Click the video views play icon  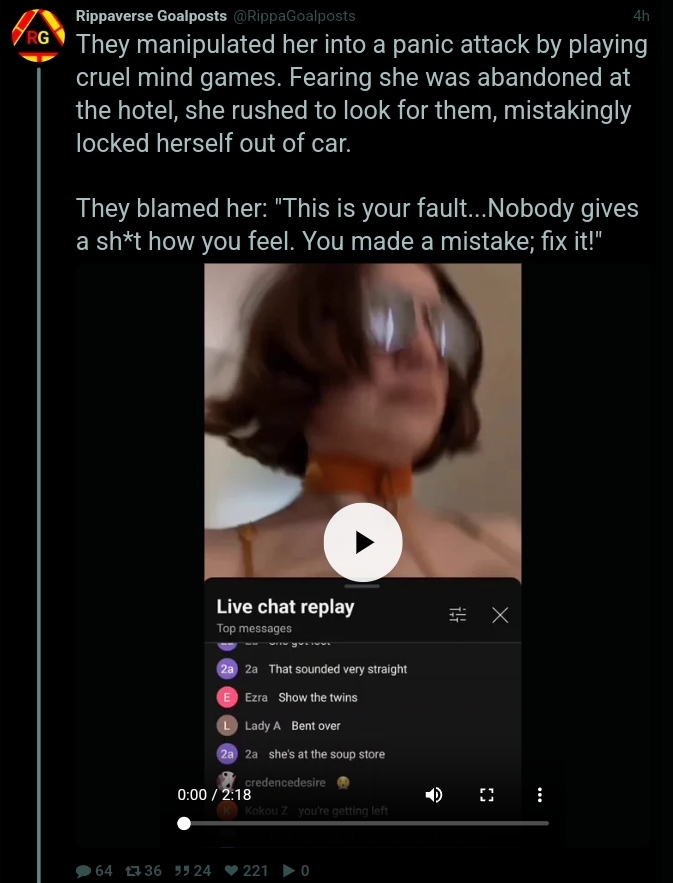pos(288,871)
